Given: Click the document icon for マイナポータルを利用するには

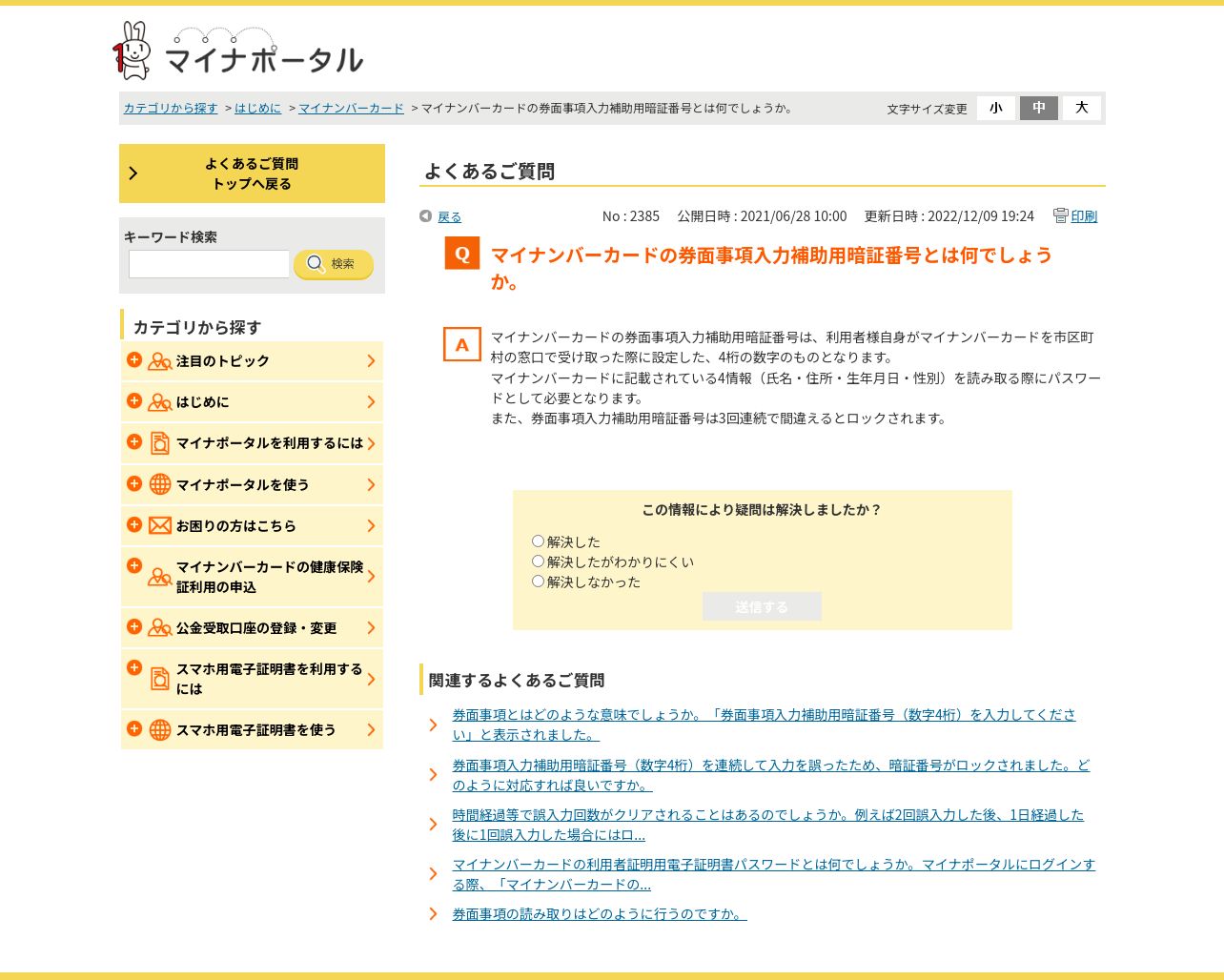Looking at the screenshot, I should pos(160,443).
